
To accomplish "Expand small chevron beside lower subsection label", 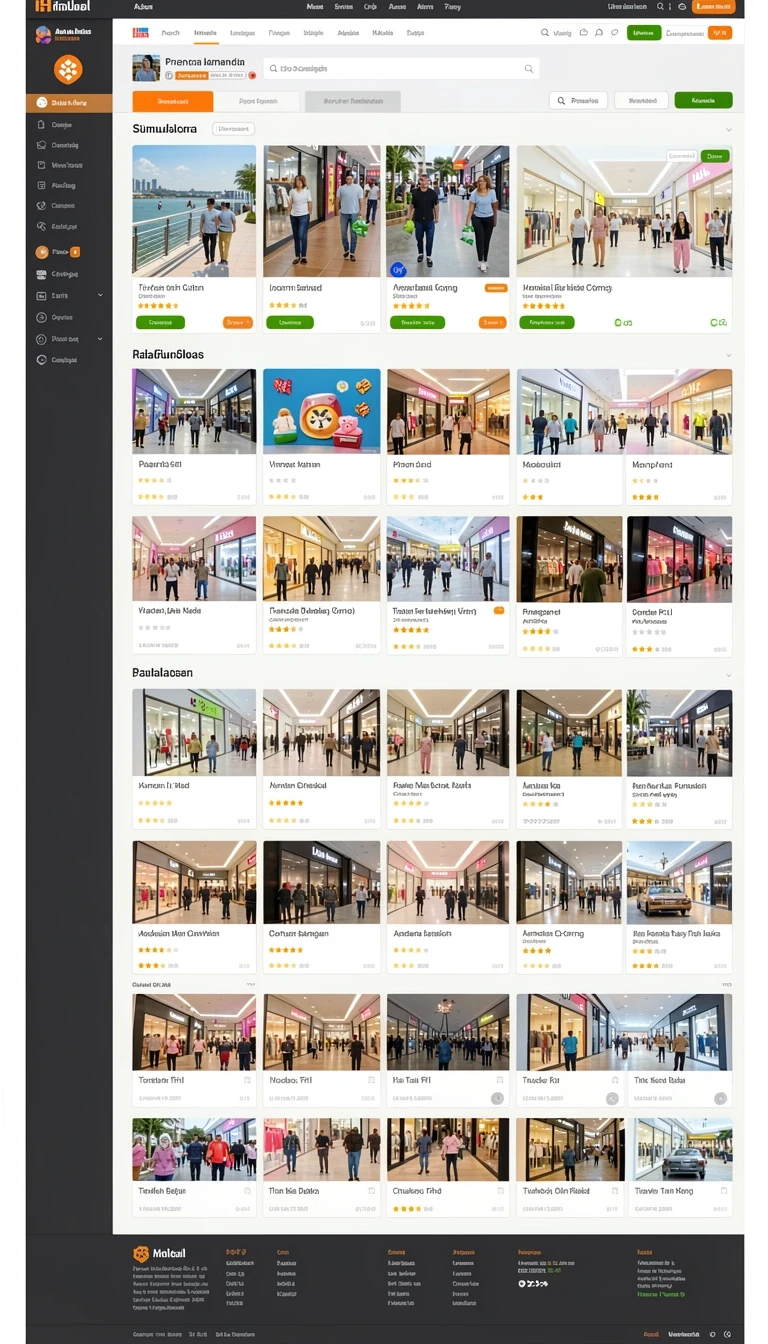I will [250, 985].
